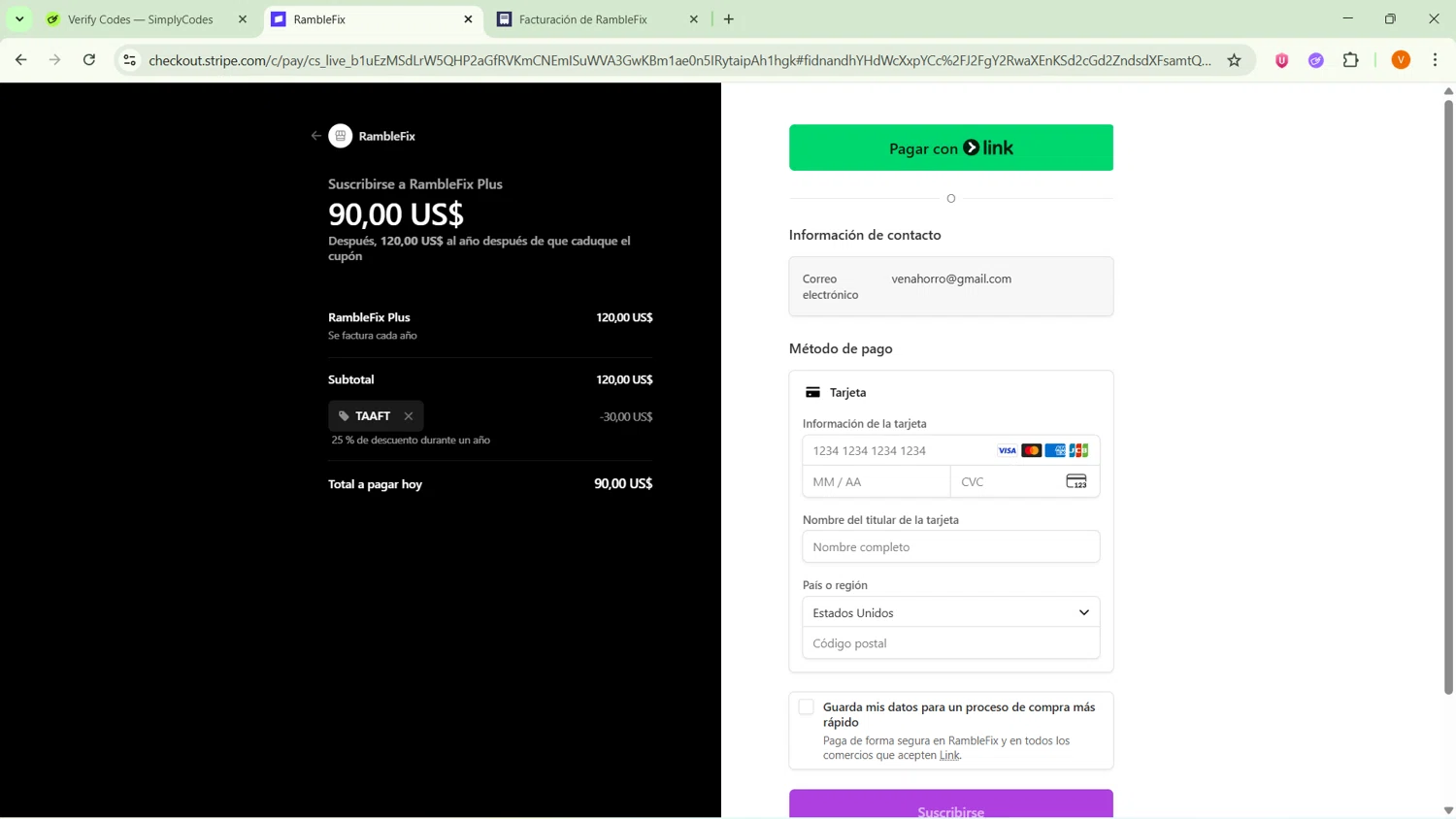Click the Tarjeta payment method label
Image resolution: width=1456 pixels, height=819 pixels.
pyautogui.click(x=847, y=393)
